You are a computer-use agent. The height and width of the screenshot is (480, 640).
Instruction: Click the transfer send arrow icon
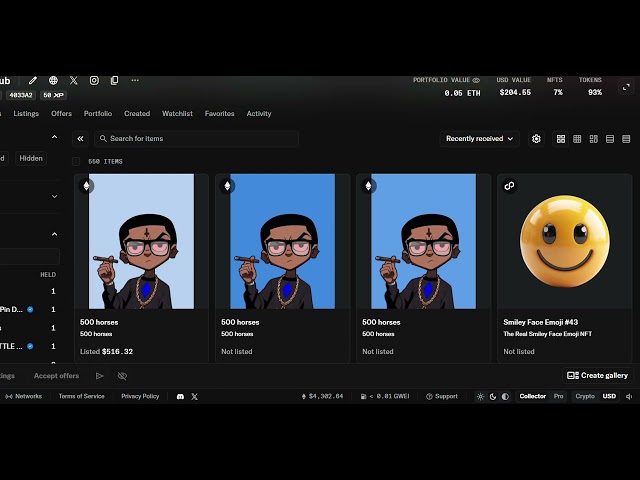click(100, 376)
